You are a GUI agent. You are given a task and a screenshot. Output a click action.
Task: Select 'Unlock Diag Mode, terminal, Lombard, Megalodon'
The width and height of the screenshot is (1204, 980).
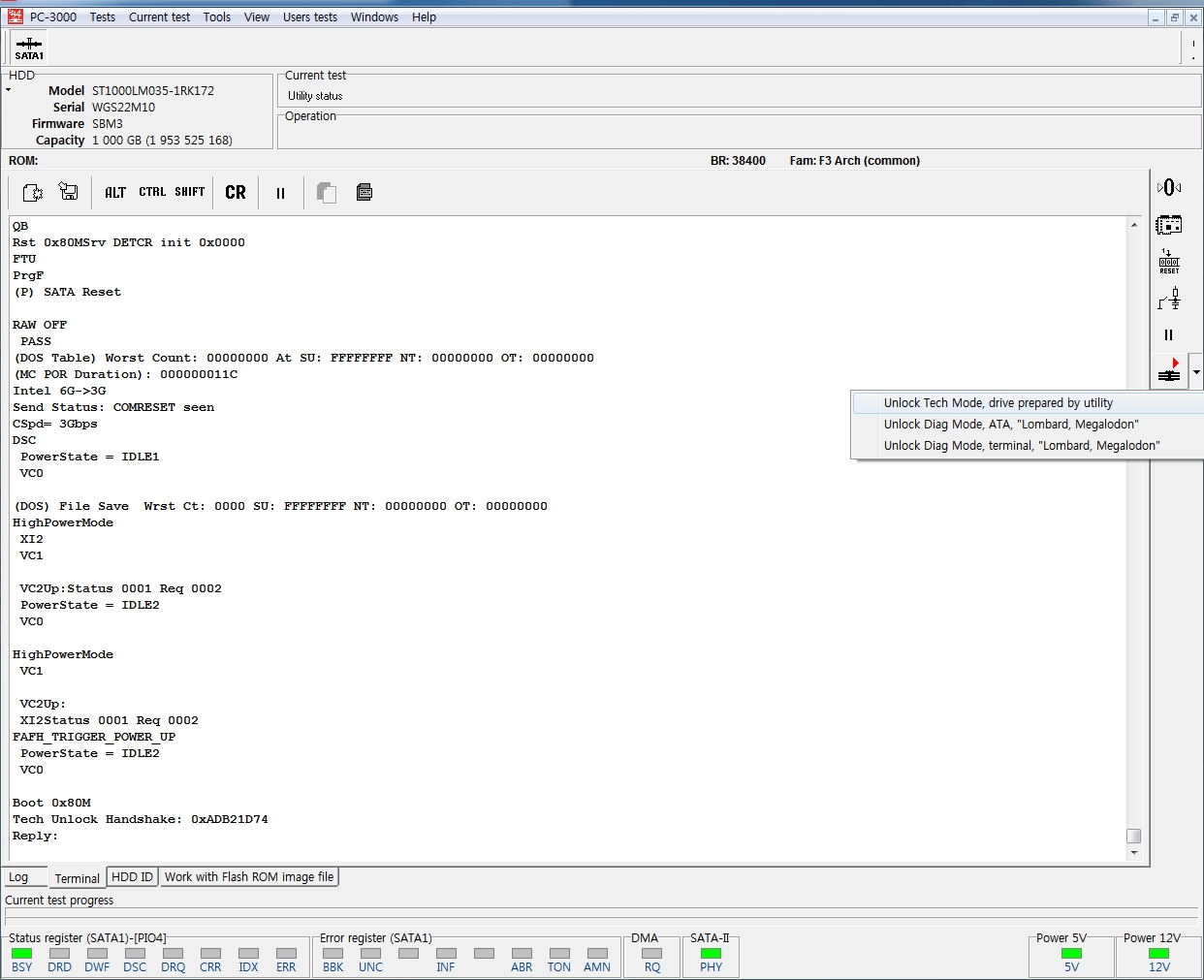click(x=1028, y=446)
